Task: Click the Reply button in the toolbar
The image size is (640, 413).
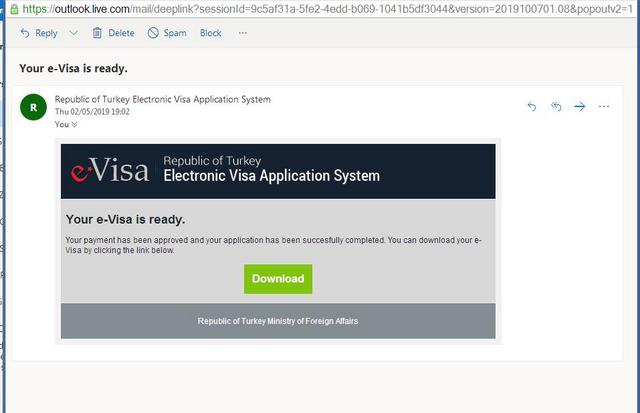Action: coord(39,33)
